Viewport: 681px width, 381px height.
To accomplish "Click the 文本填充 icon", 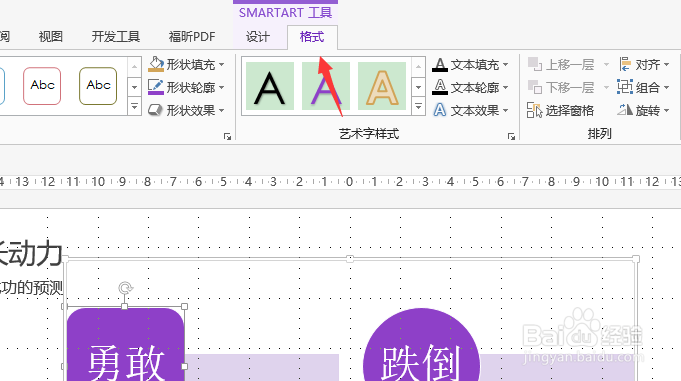I will click(x=440, y=64).
